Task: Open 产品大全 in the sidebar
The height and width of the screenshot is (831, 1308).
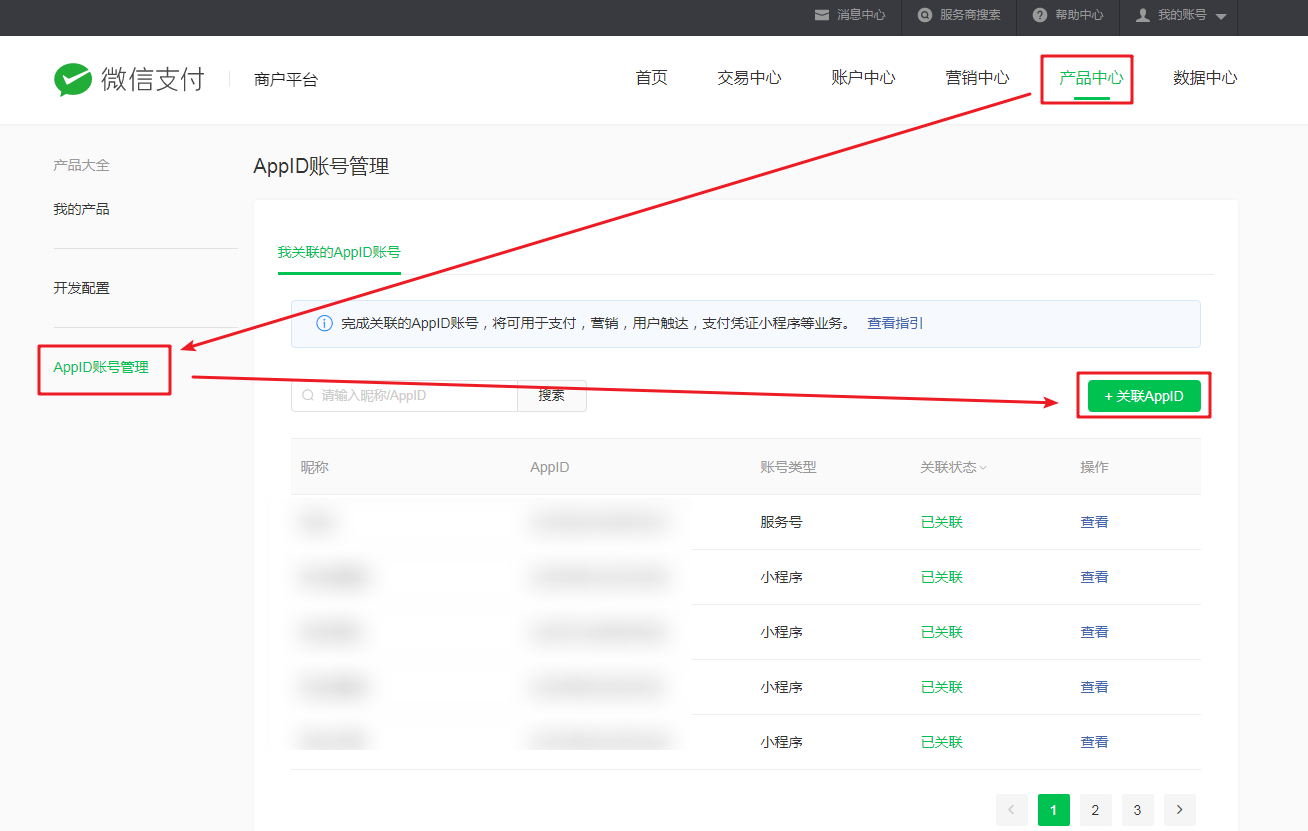Action: (x=81, y=165)
